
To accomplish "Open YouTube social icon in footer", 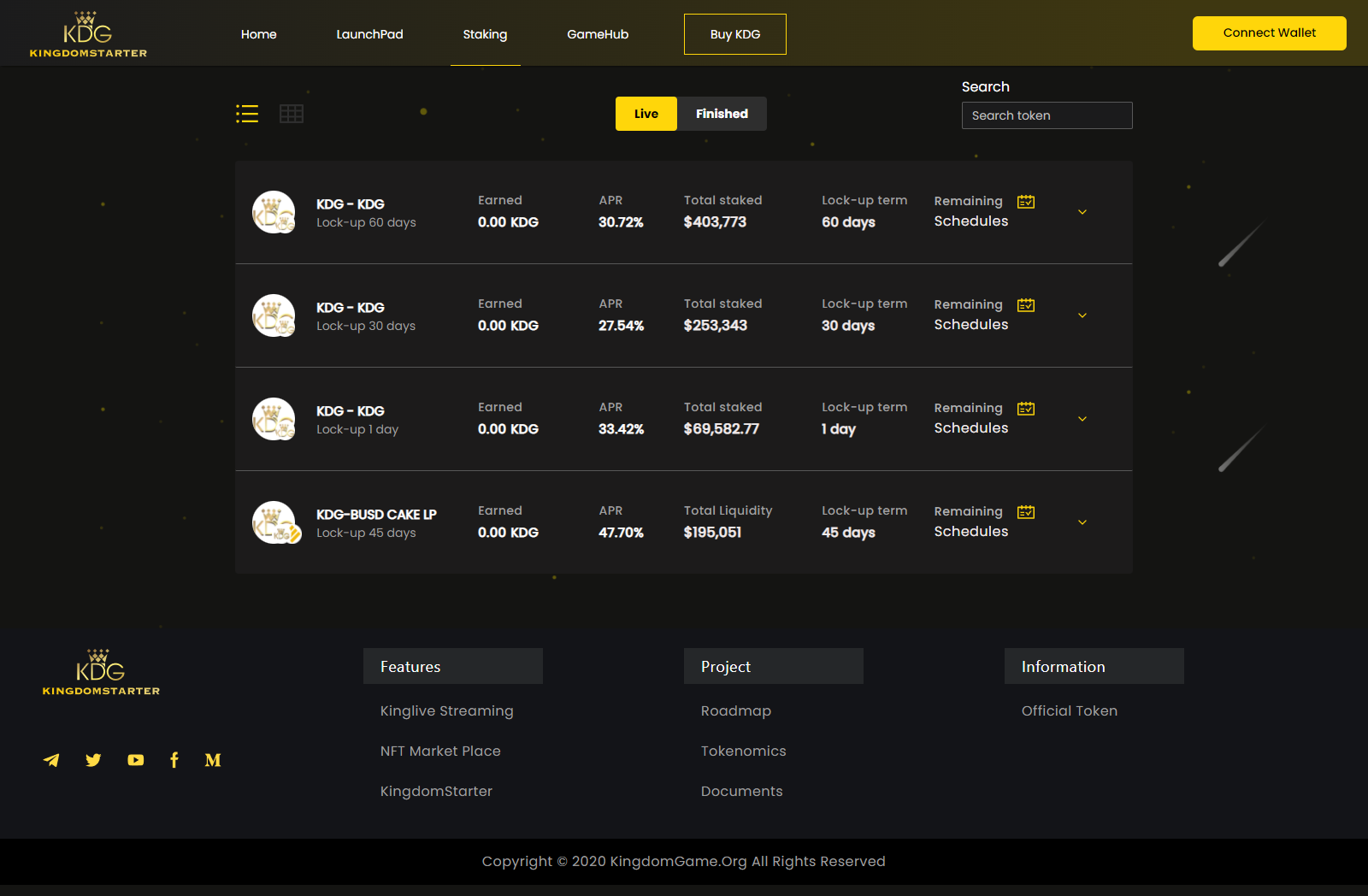I will coord(135,760).
